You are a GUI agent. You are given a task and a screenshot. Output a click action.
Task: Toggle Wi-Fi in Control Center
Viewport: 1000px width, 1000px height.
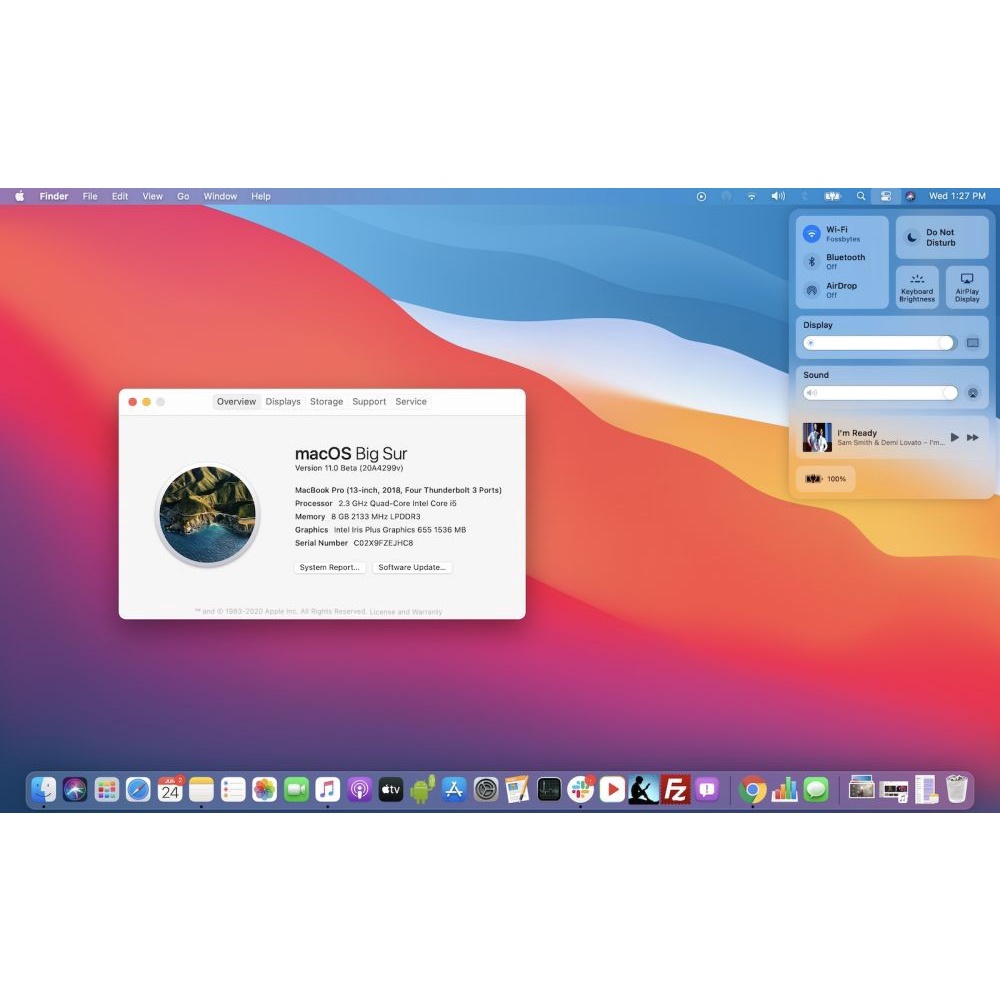point(811,233)
